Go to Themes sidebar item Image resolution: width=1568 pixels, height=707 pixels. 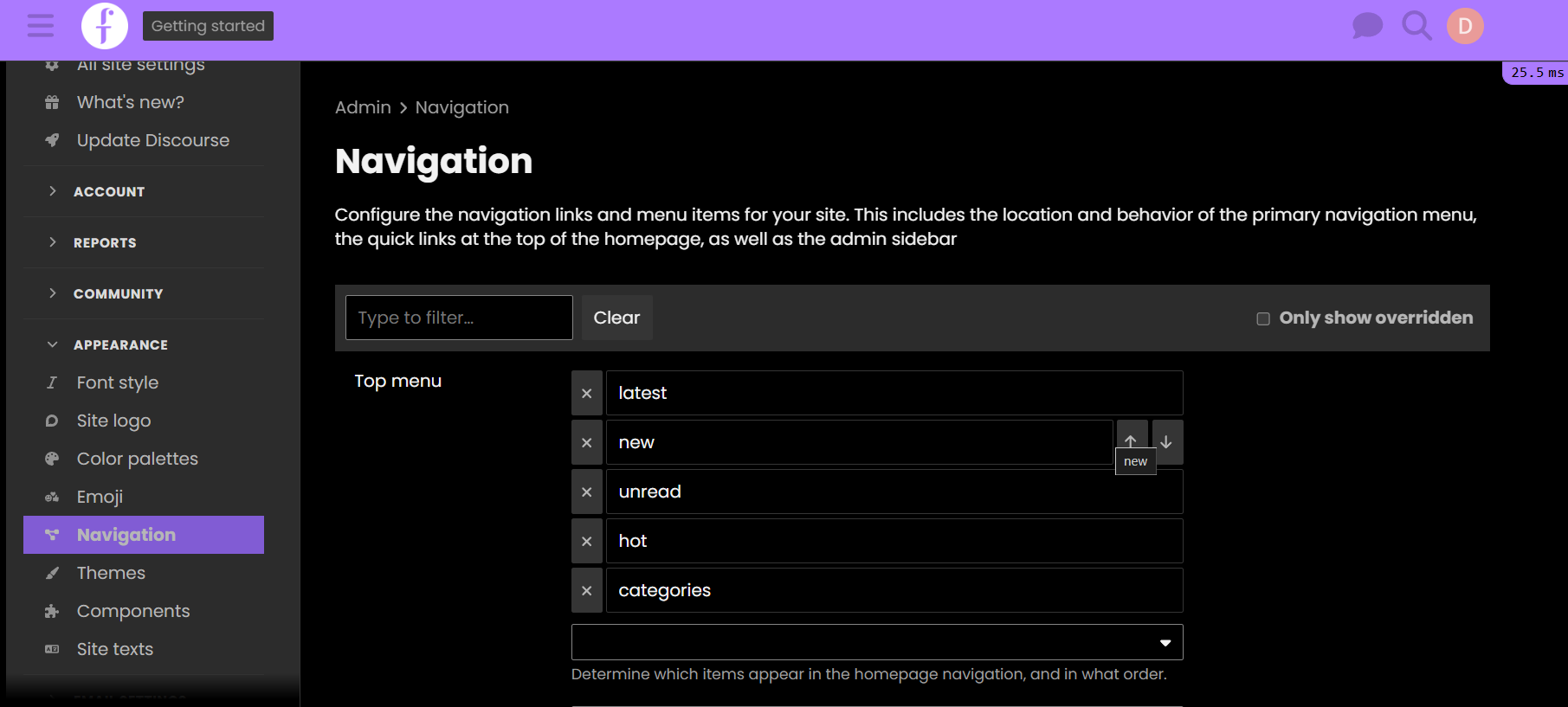coord(111,573)
